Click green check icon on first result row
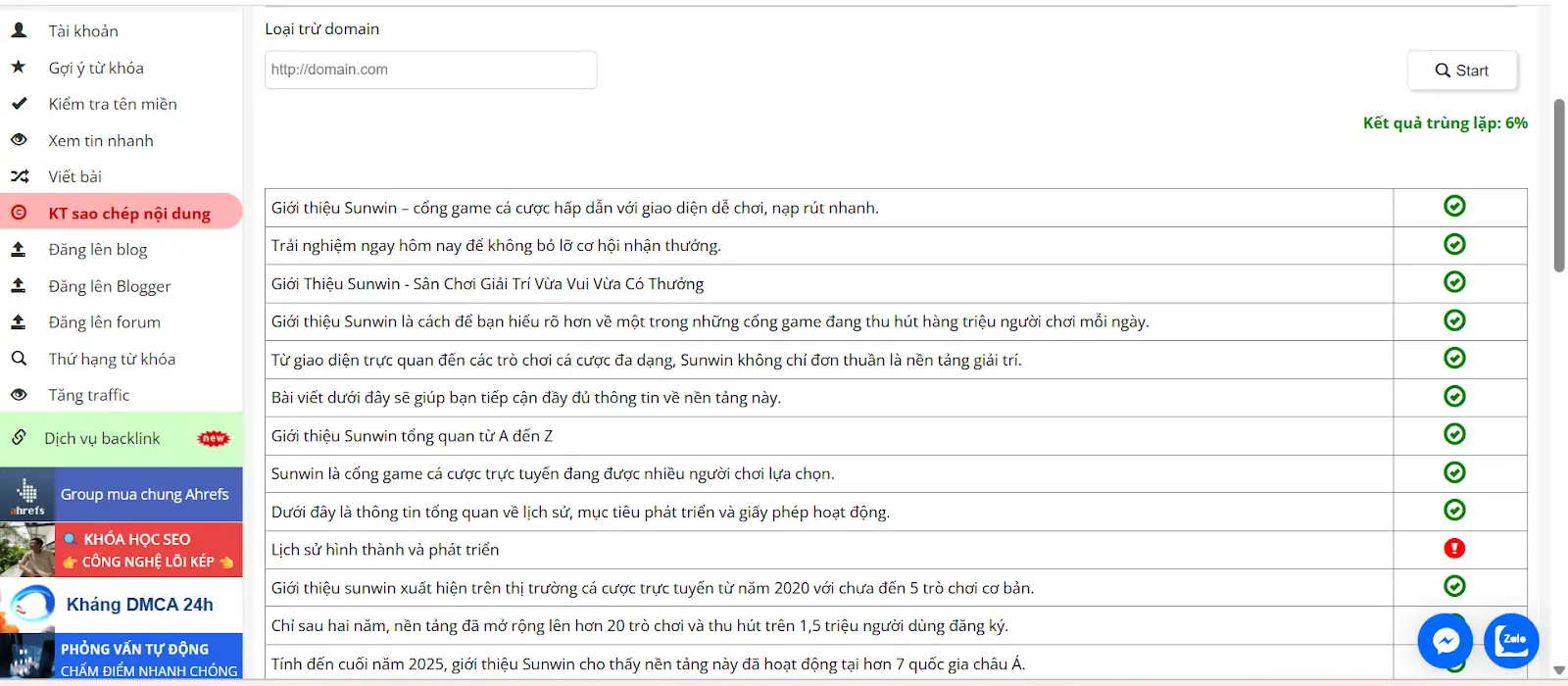This screenshot has width=1568, height=686. pos(1454,206)
